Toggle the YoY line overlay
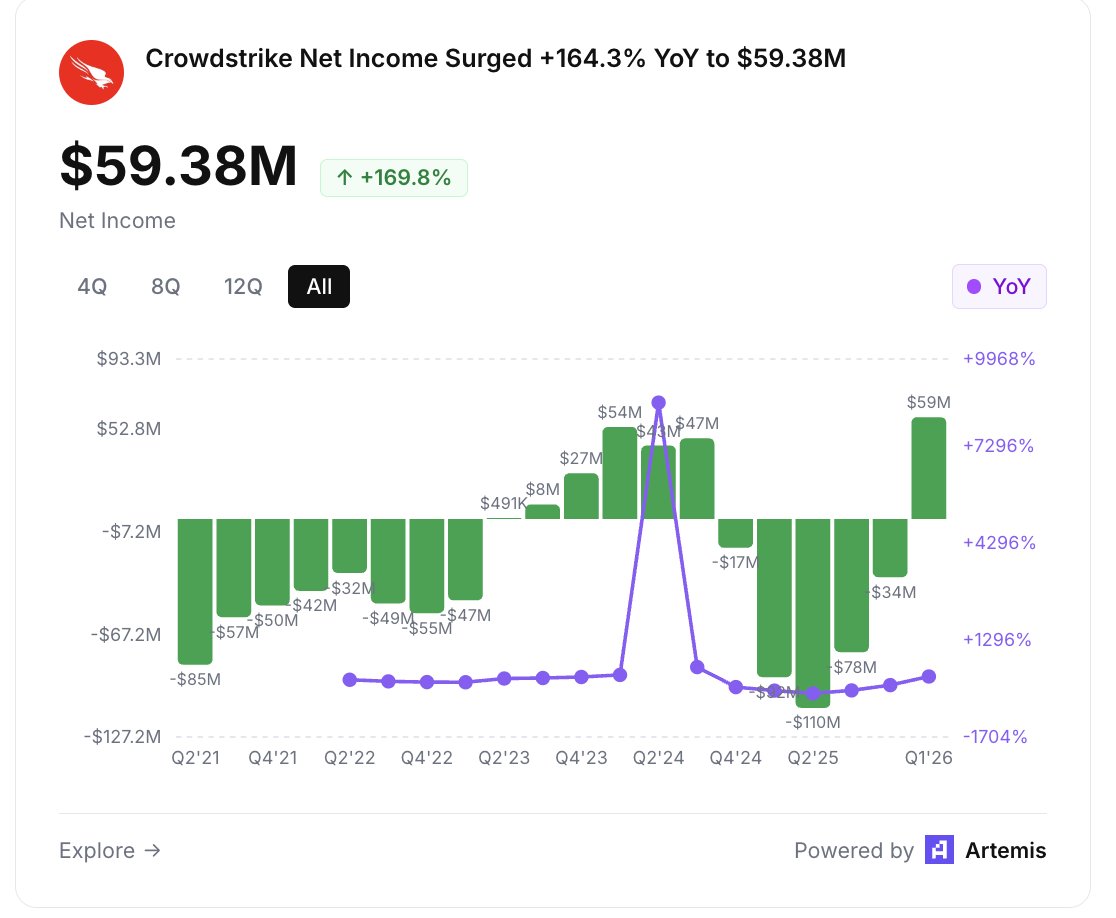 [x=999, y=286]
